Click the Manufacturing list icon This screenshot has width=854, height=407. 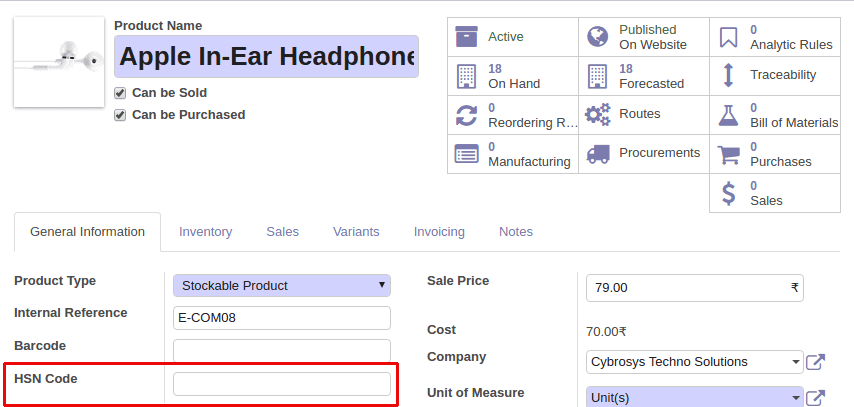[466, 154]
